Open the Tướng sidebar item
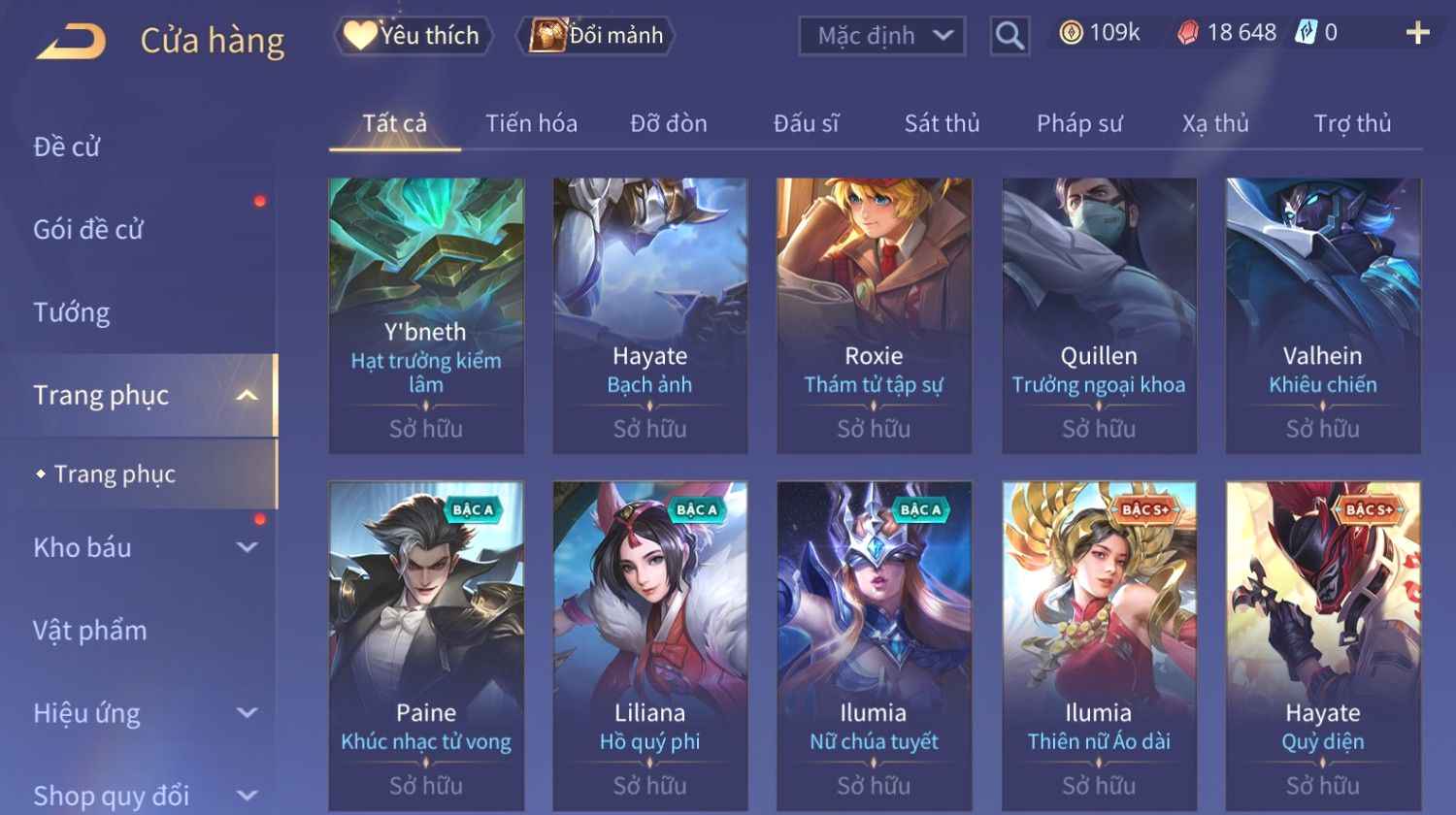 pyautogui.click(x=72, y=312)
